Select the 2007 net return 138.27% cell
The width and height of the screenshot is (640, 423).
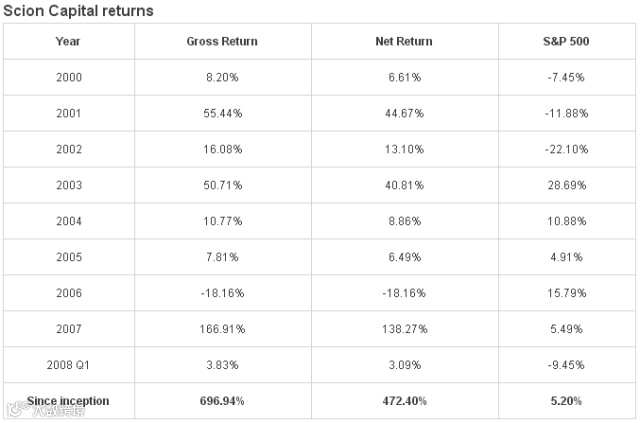[404, 329]
